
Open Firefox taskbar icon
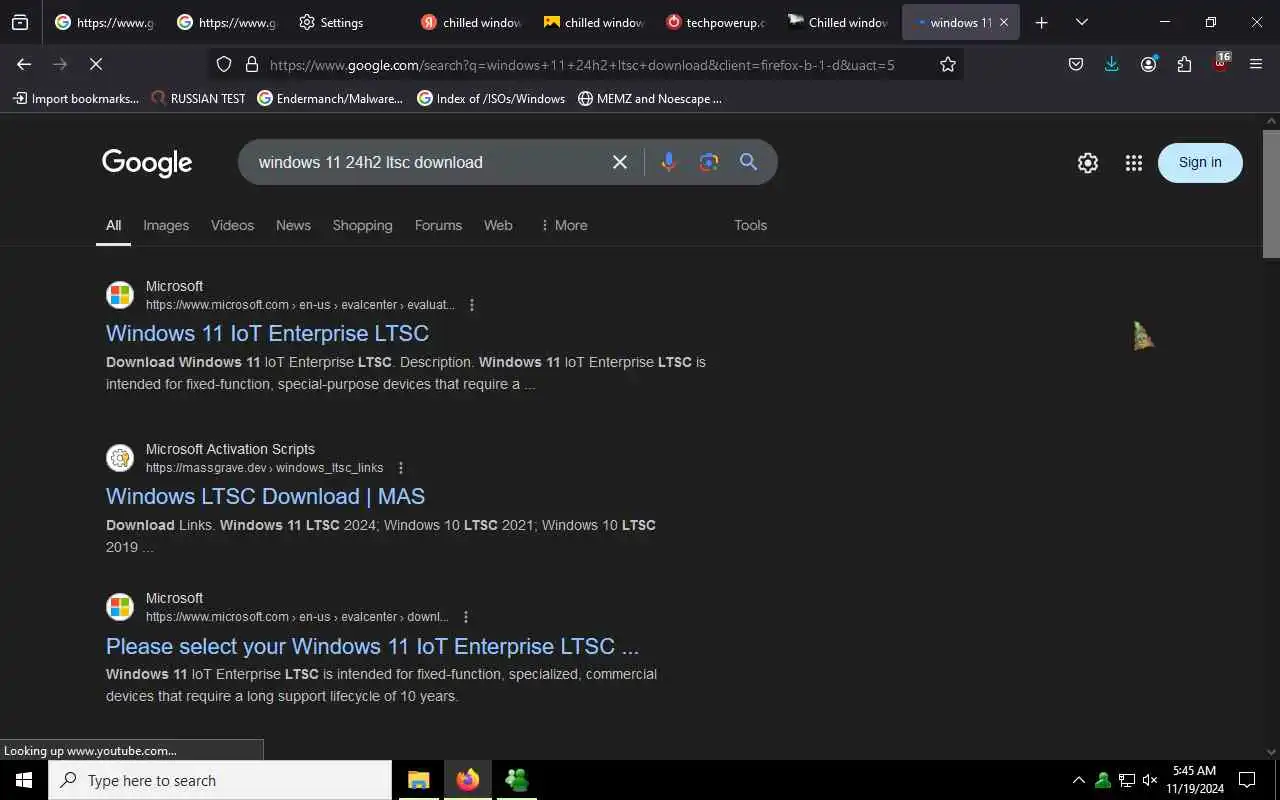pos(468,780)
